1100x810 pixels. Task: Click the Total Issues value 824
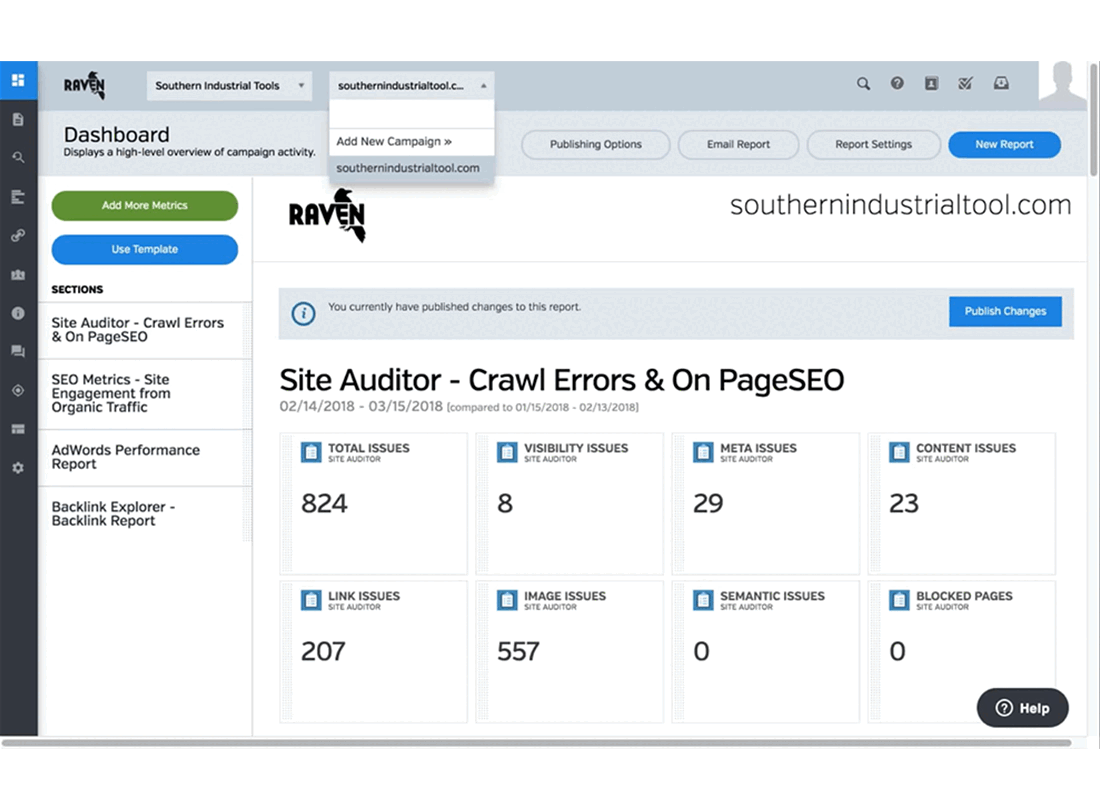click(324, 504)
